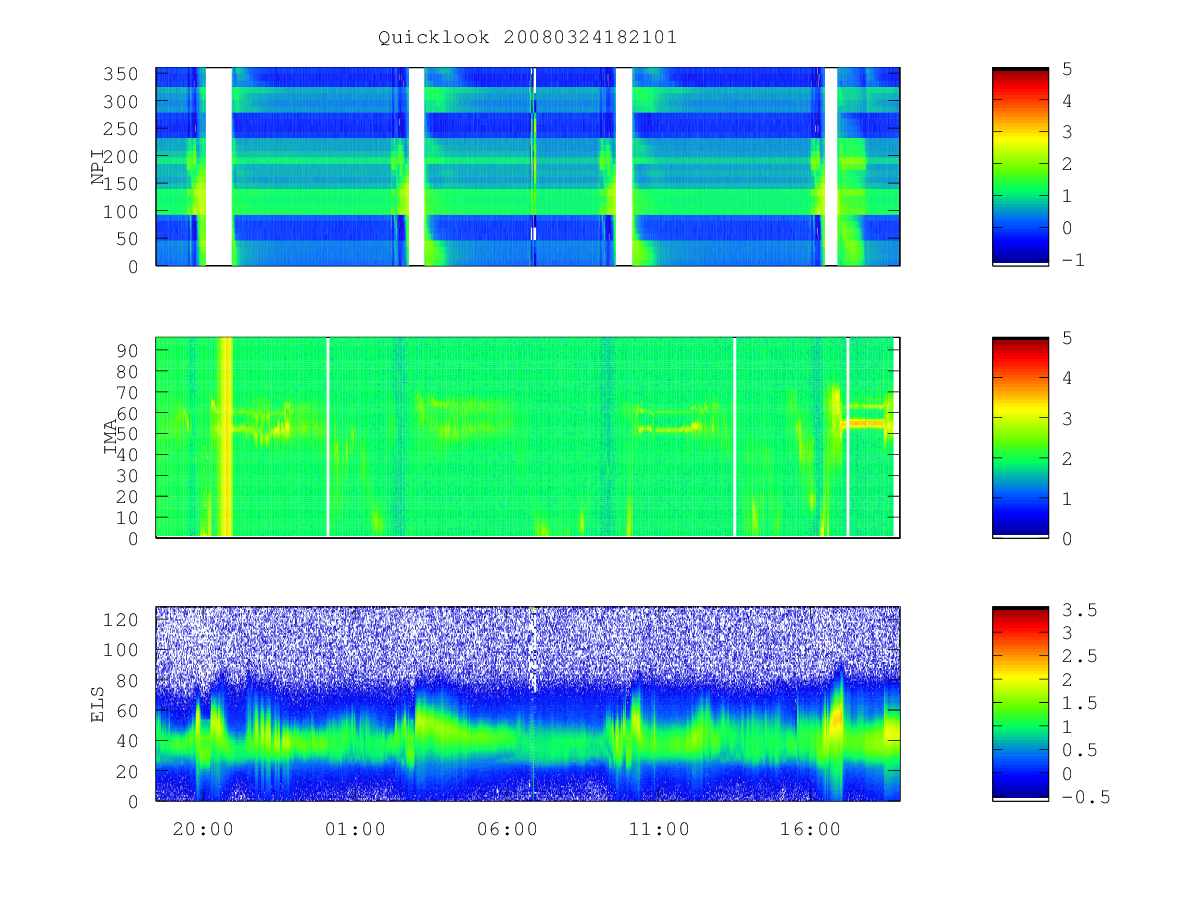
Task: Click the 20:00 time tick label
Action: click(203, 829)
